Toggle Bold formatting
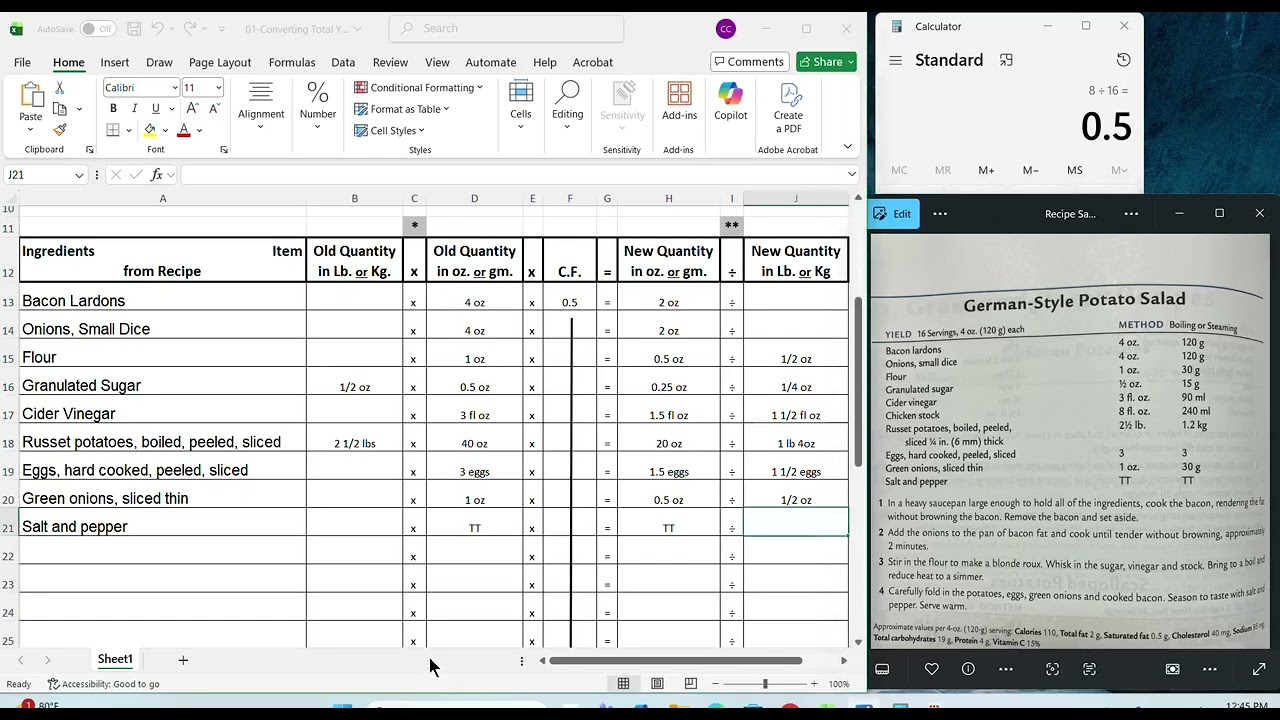The height and width of the screenshot is (720, 1280). 113,108
